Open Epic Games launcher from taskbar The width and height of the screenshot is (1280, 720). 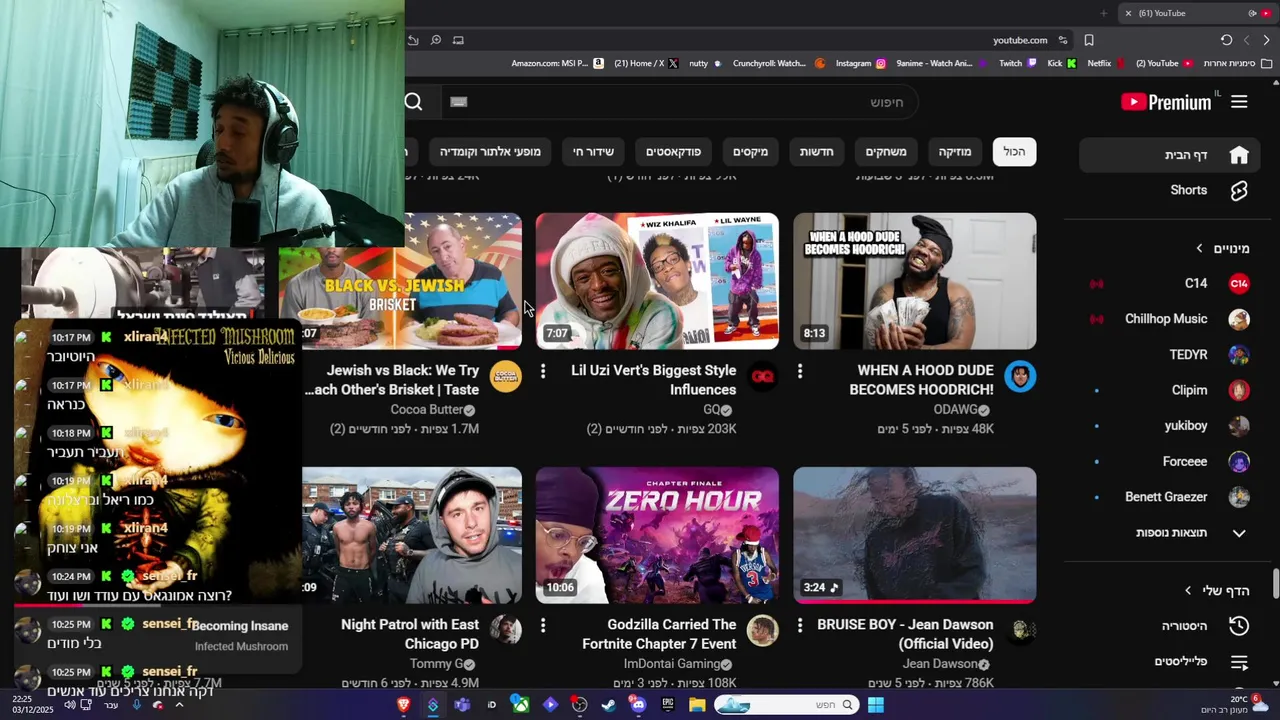[667, 705]
